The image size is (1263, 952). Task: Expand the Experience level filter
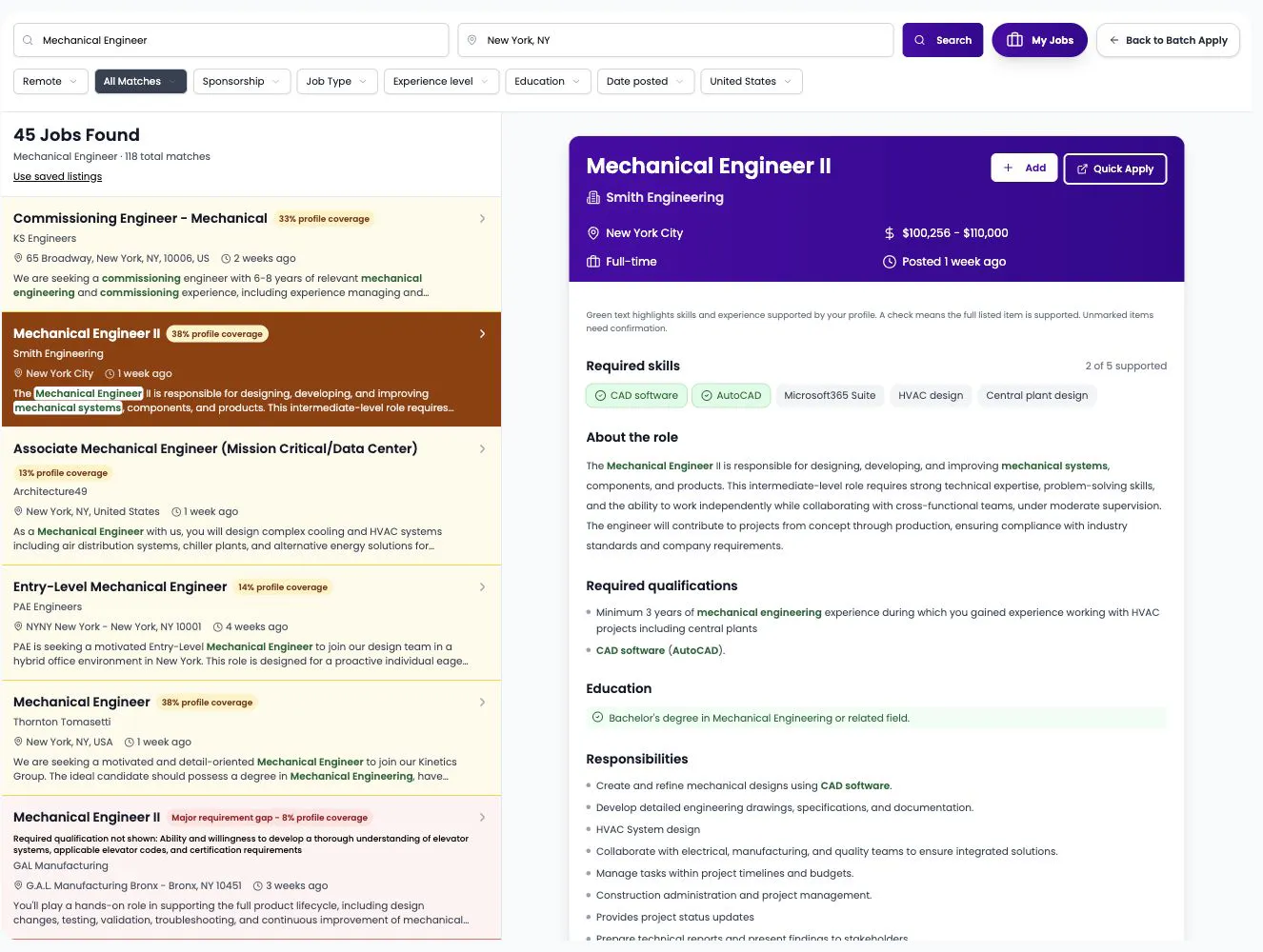[442, 82]
